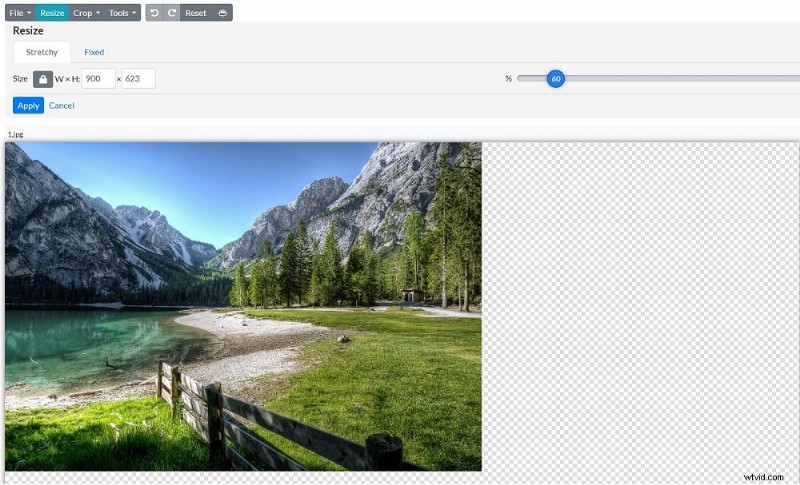Viewport: 800px width, 485px height.
Task: Toggle the aspect ratio lock icon
Action: pyautogui.click(x=43, y=79)
